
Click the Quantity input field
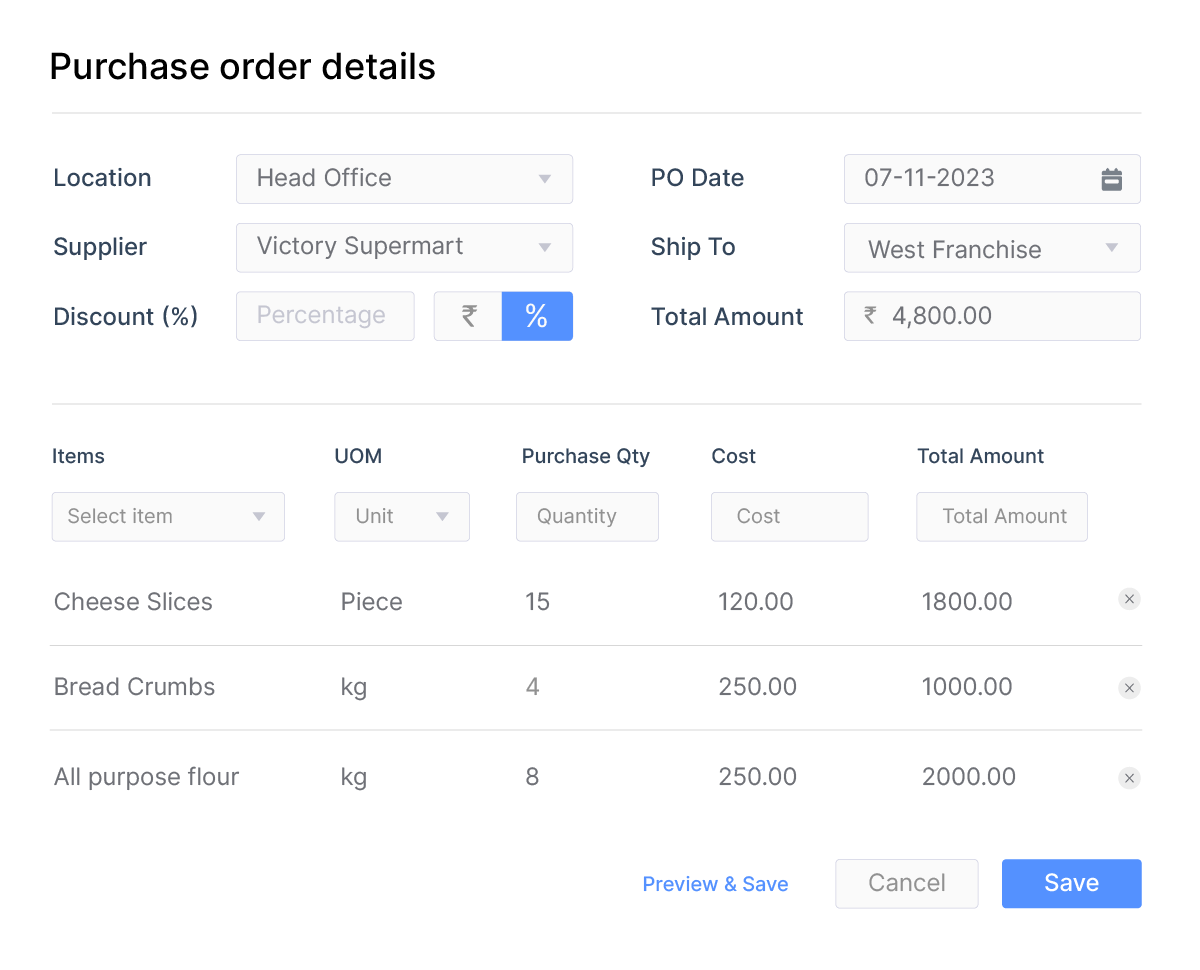pyautogui.click(x=587, y=516)
